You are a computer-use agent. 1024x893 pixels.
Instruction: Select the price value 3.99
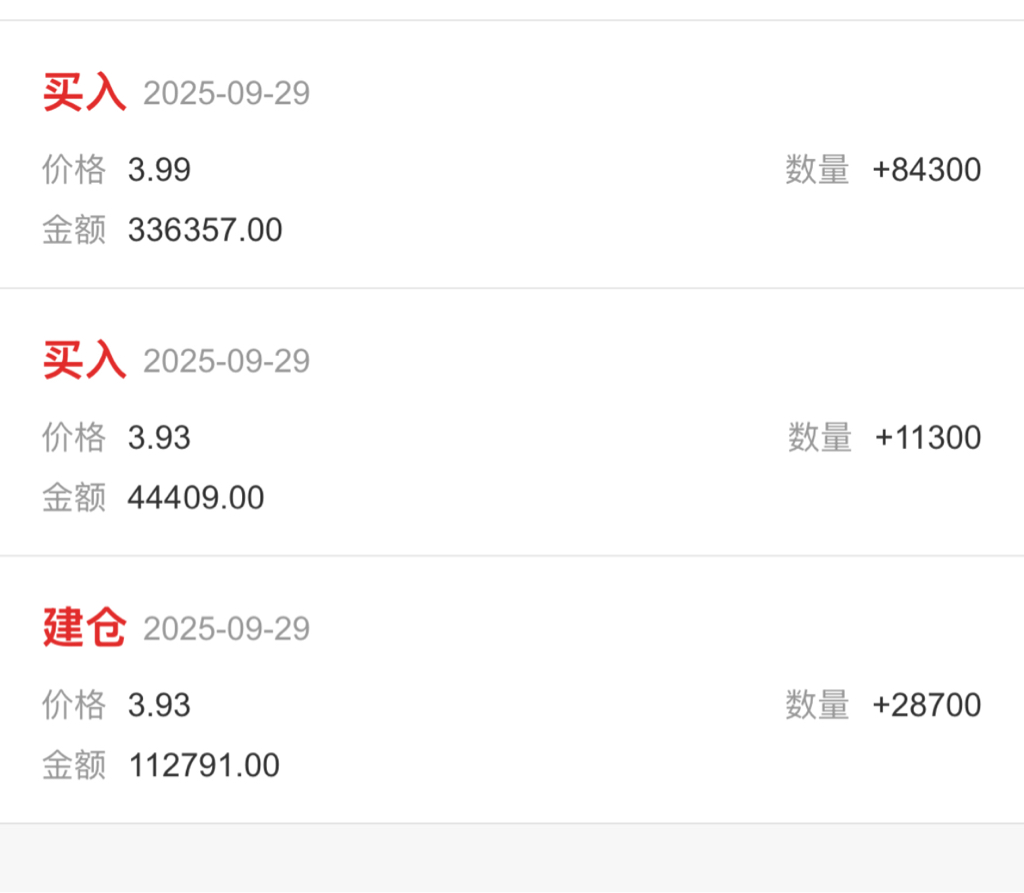pos(159,170)
